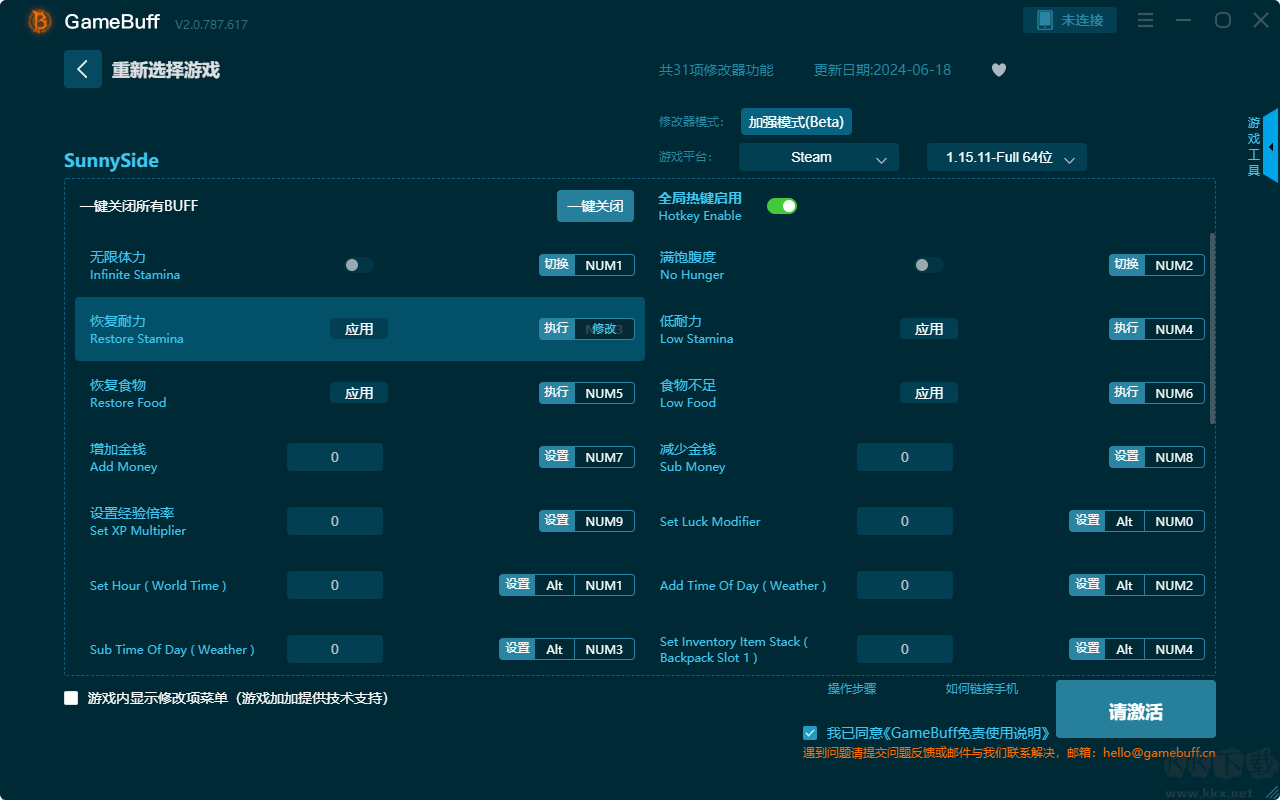The image size is (1280, 800).
Task: Toggle the Infinite Stamina switch
Action: (358, 265)
